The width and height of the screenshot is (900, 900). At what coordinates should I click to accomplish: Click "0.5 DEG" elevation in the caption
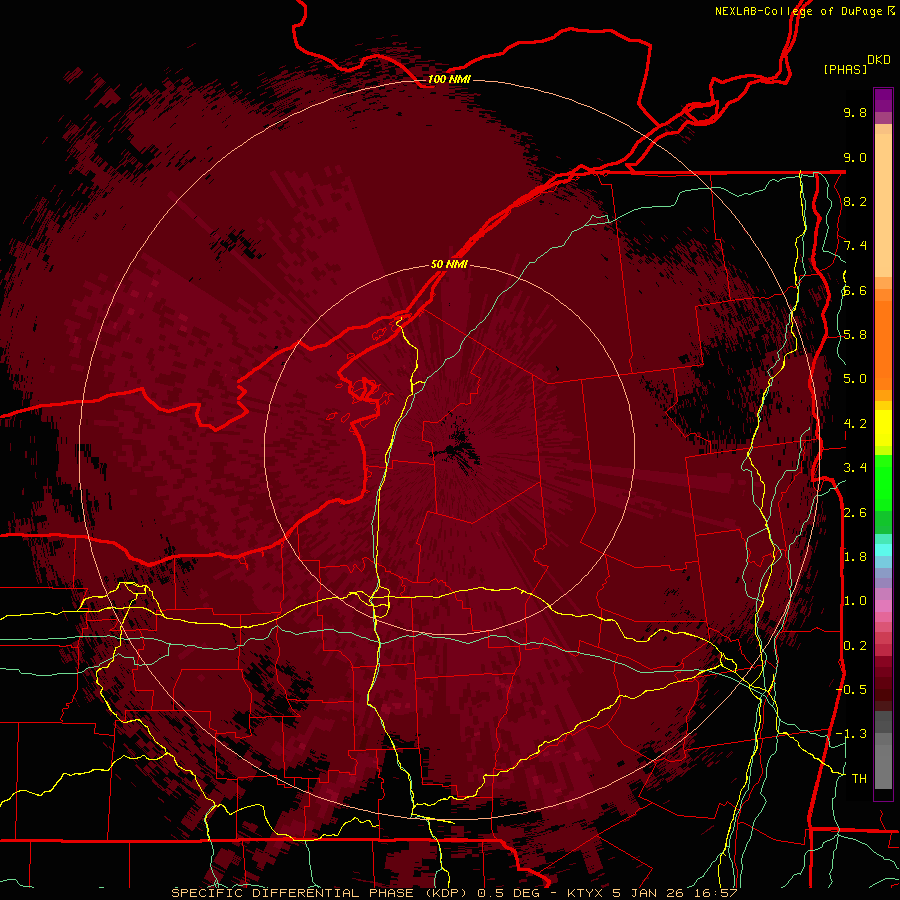coord(510,893)
